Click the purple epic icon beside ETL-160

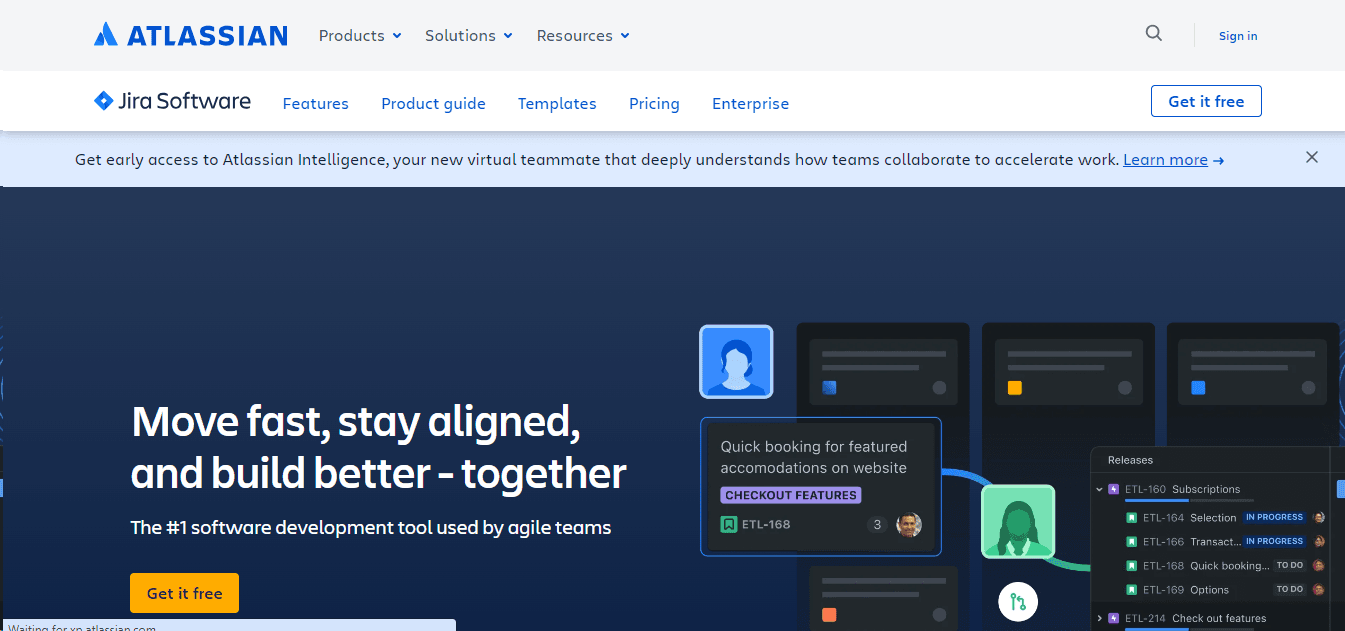(1114, 490)
